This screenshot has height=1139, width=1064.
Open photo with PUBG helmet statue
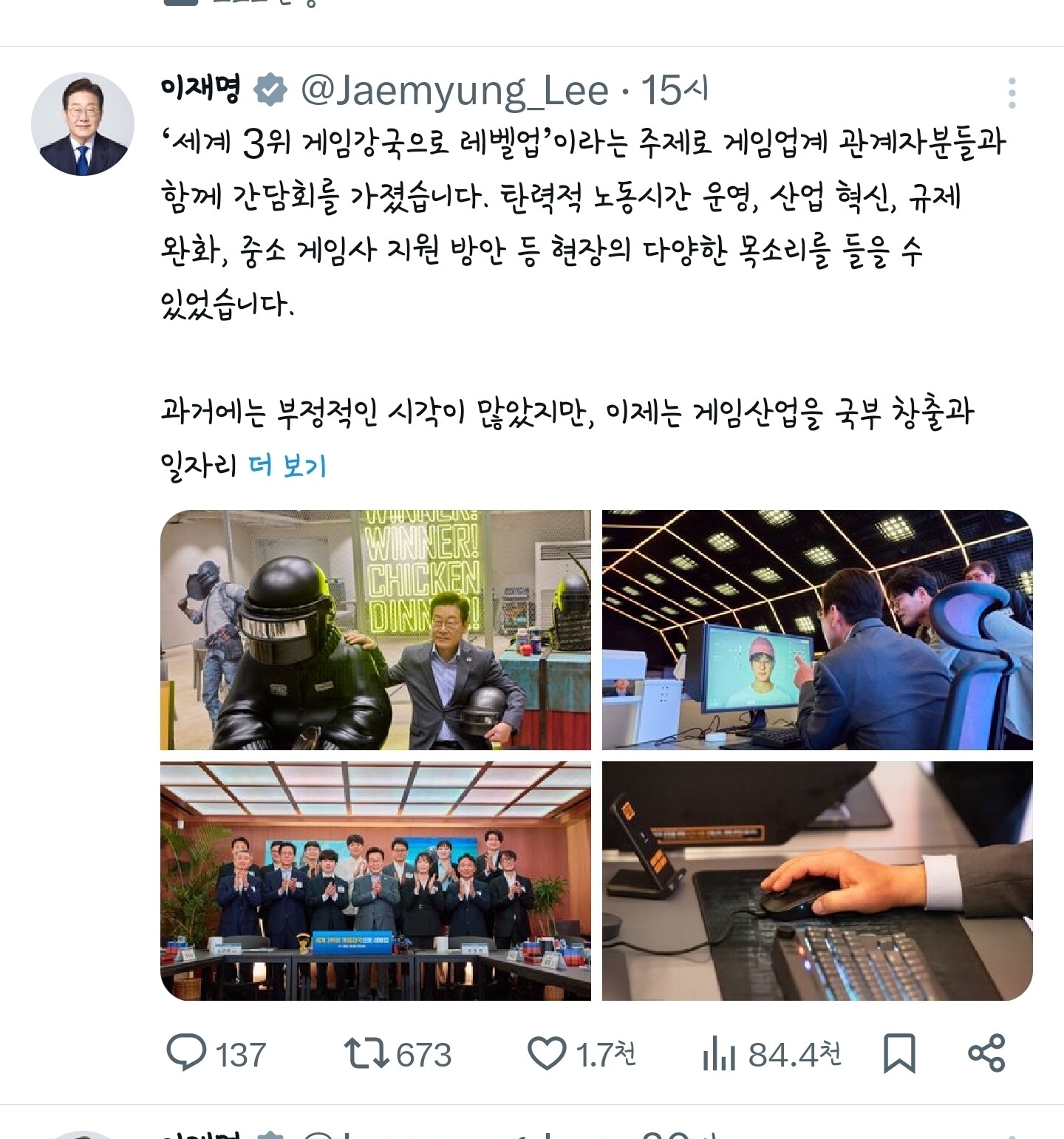[x=375, y=630]
